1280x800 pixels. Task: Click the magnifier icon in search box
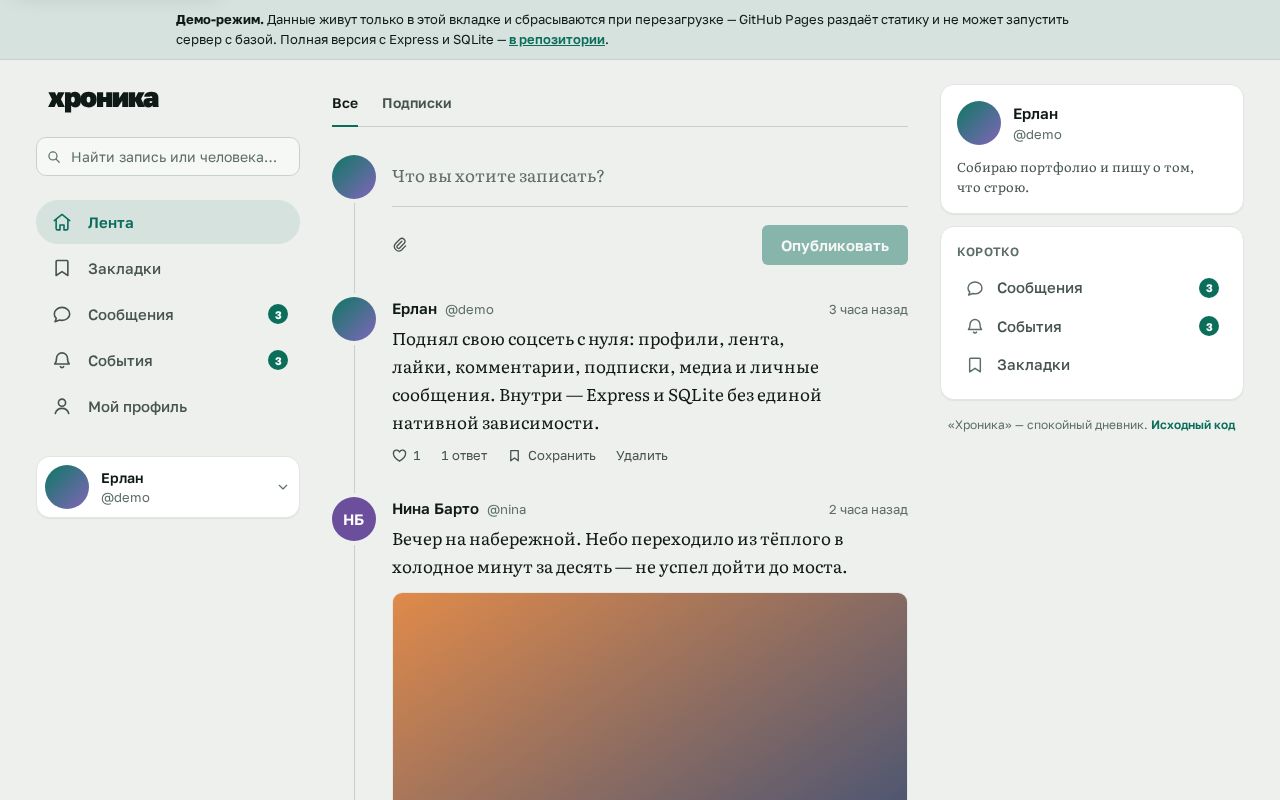click(x=54, y=157)
